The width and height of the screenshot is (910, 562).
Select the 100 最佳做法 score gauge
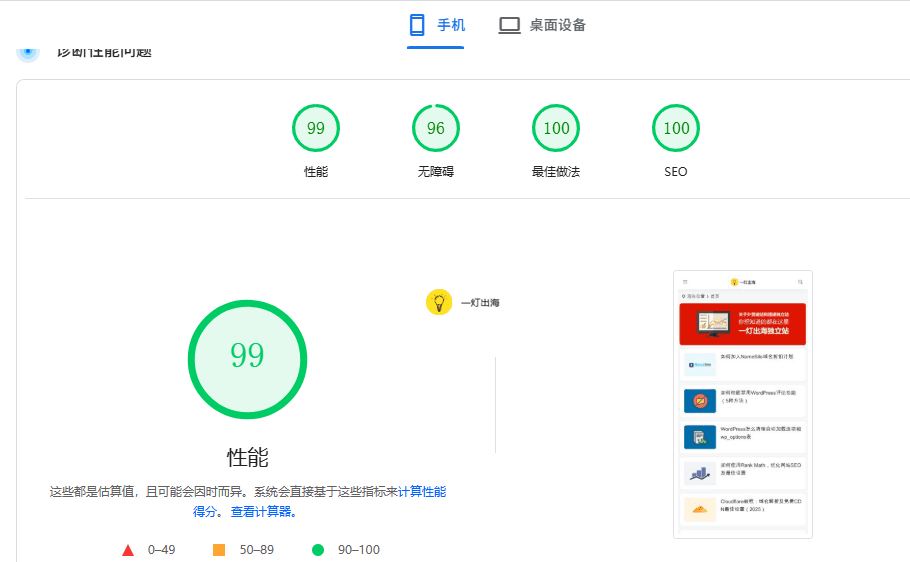[556, 128]
